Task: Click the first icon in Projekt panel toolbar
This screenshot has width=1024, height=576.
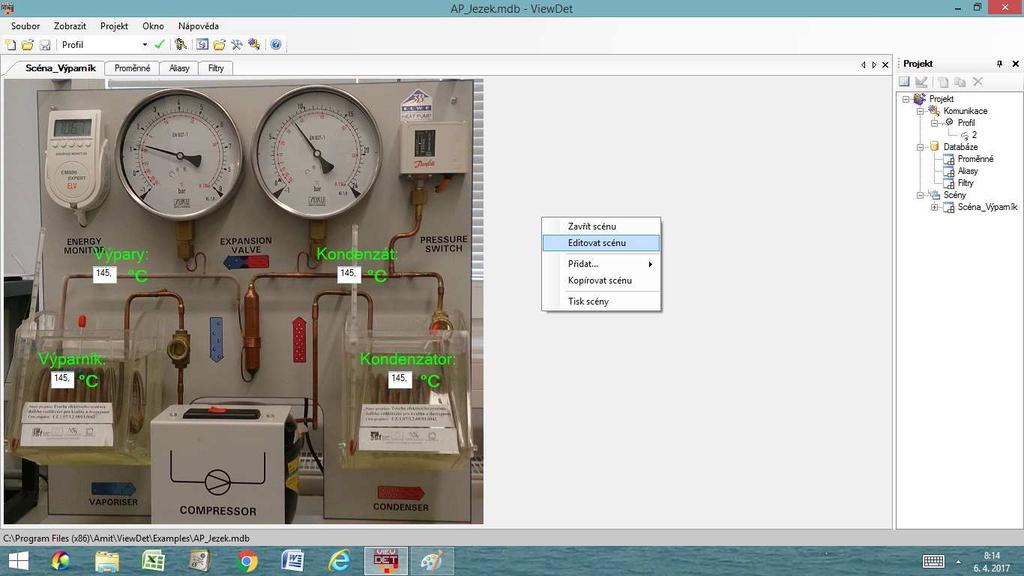Action: 904,82
